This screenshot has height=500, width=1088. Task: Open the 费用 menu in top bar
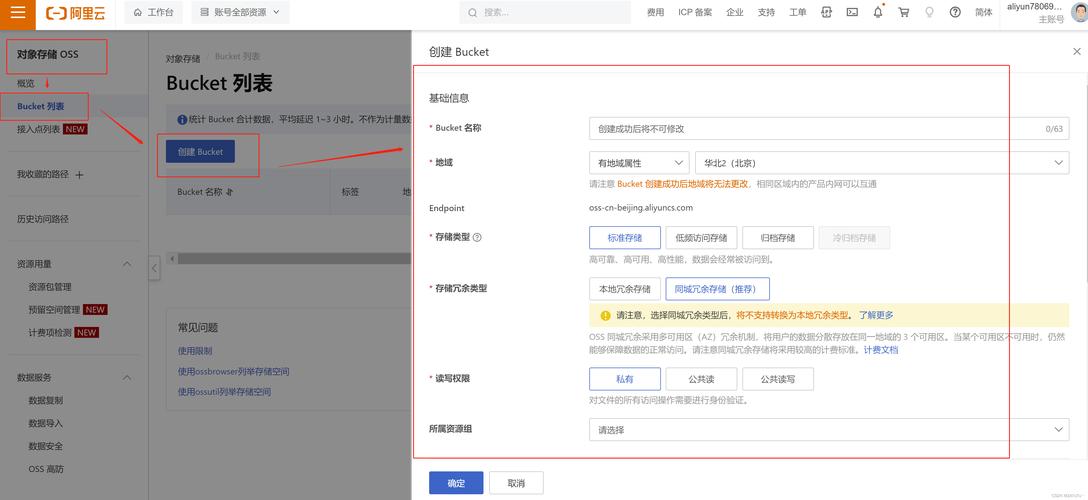(655, 13)
